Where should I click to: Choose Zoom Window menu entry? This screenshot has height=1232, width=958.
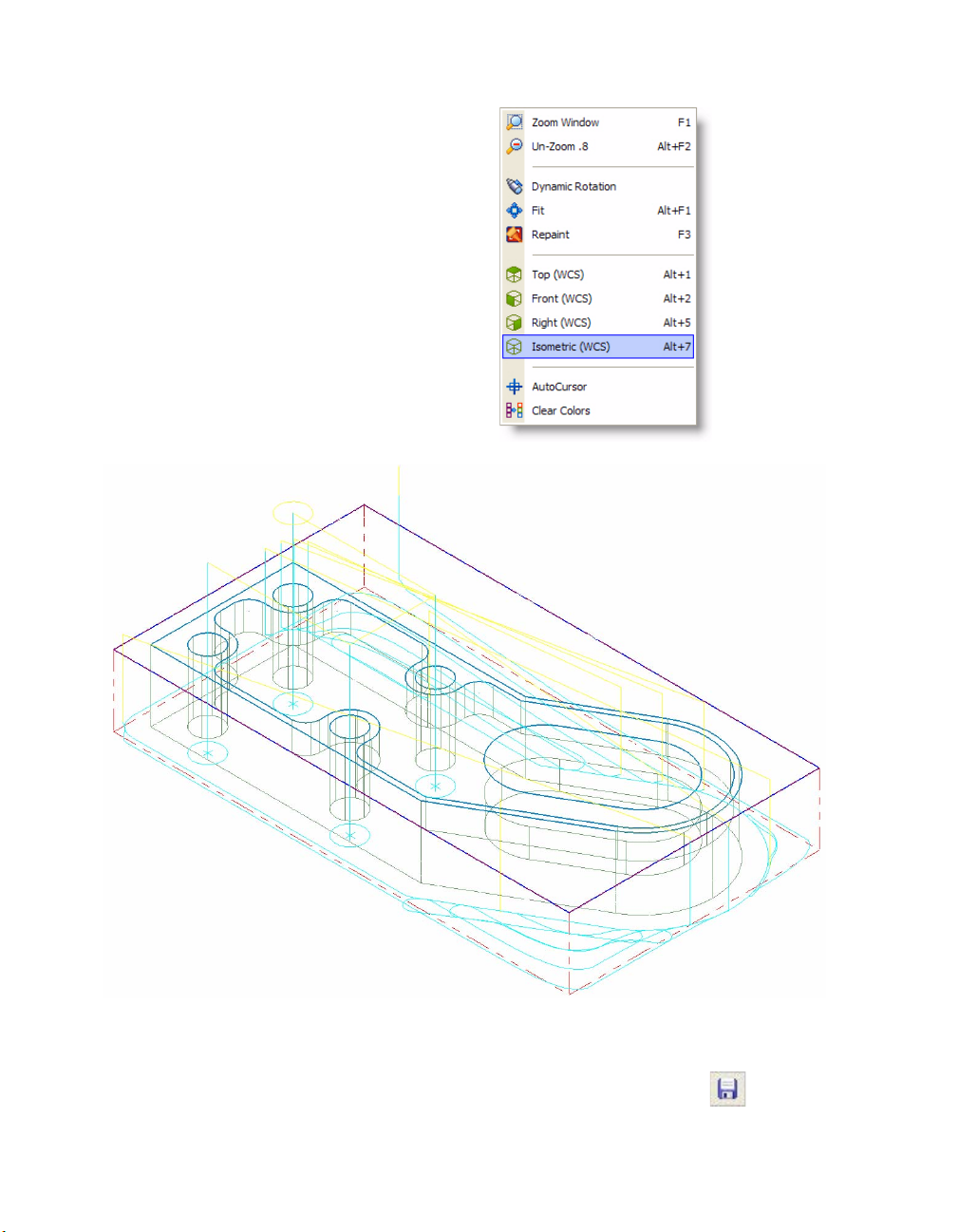[x=565, y=123]
